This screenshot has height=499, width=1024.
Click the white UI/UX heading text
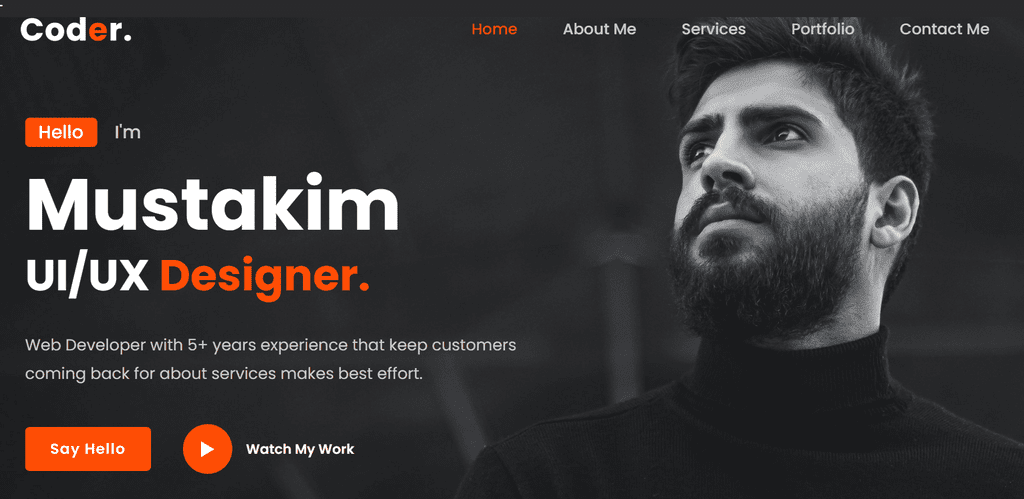[88, 276]
